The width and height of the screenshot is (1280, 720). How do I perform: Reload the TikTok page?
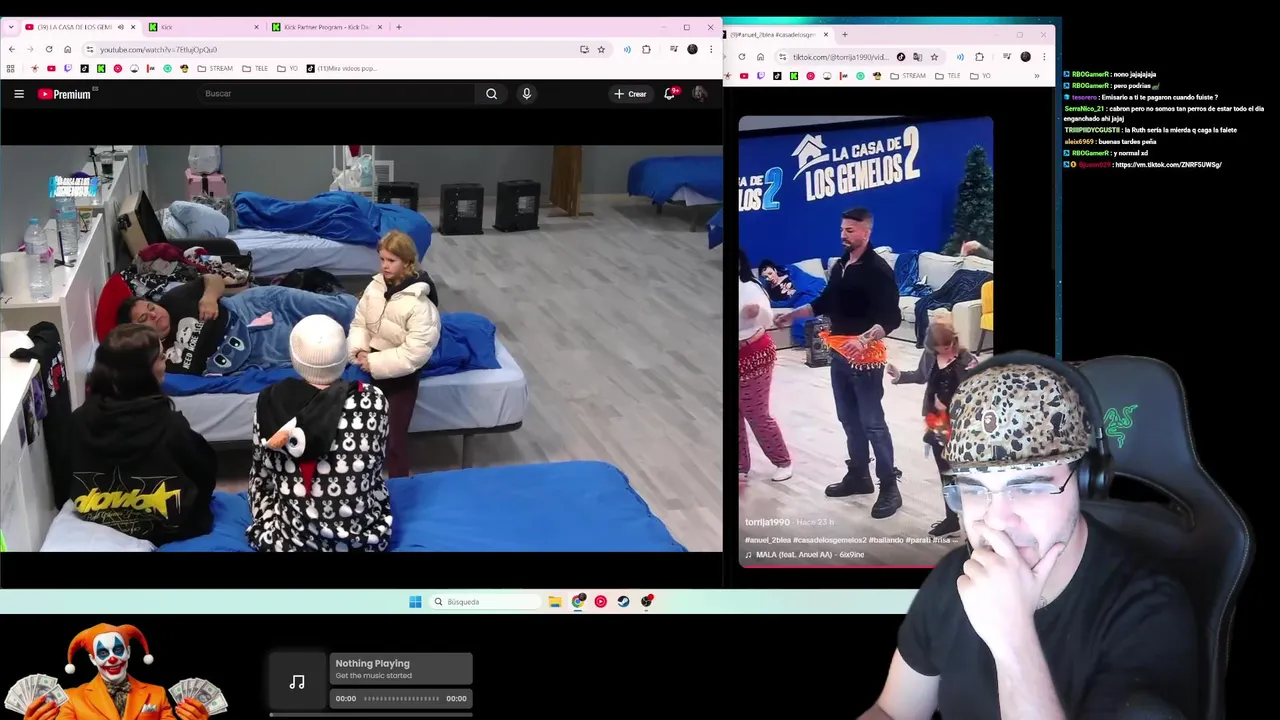click(742, 57)
